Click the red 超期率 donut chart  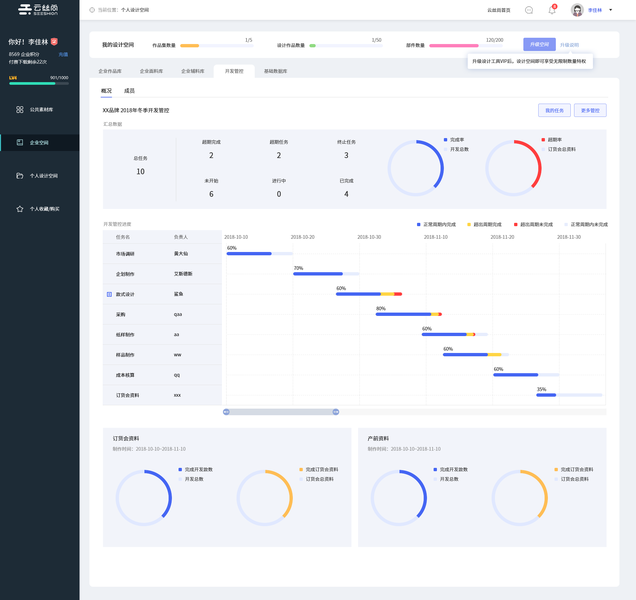[513, 168]
